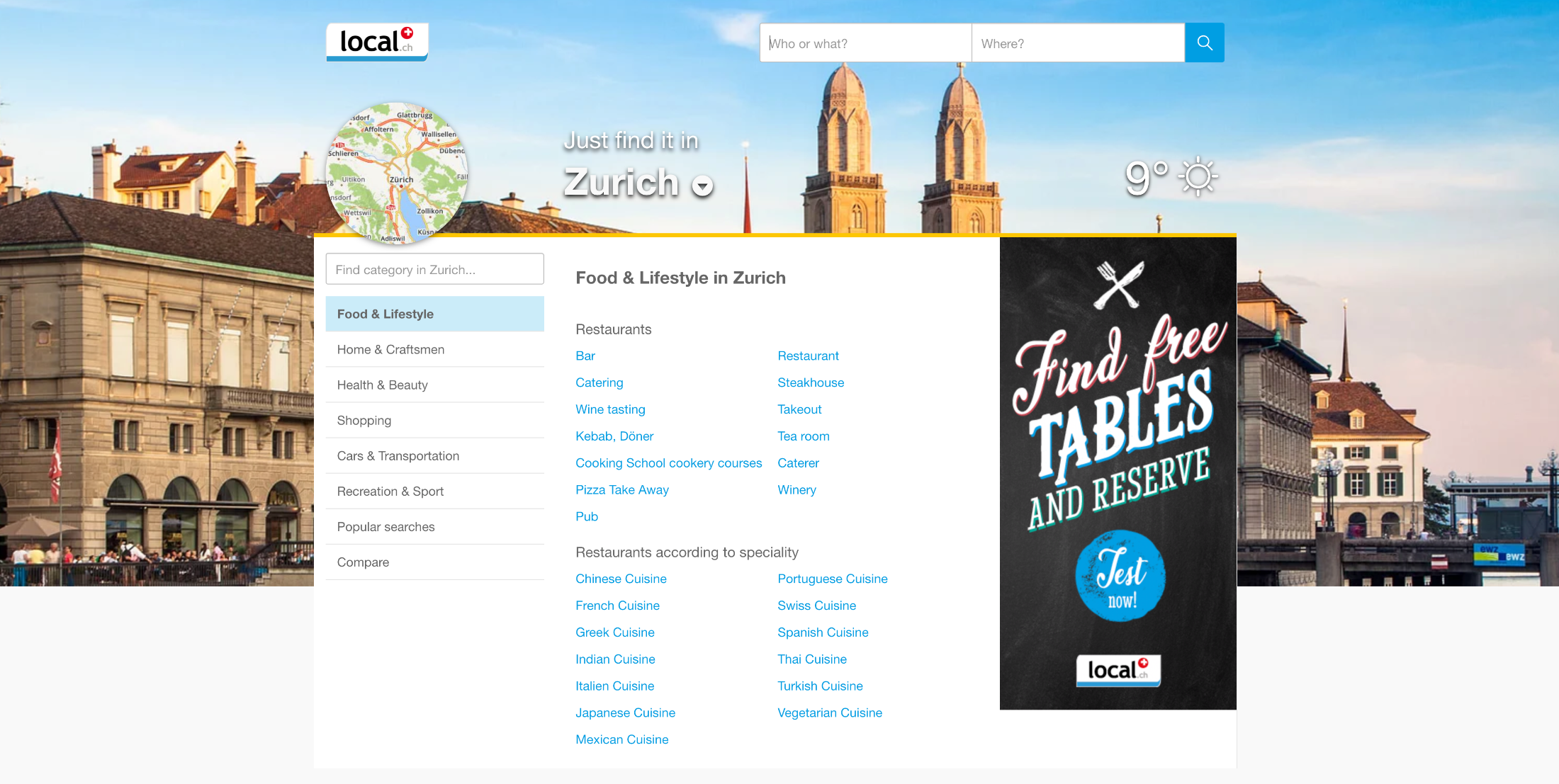The height and width of the screenshot is (784, 1559).
Task: Select Home & Craftsmen category
Action: (x=390, y=350)
